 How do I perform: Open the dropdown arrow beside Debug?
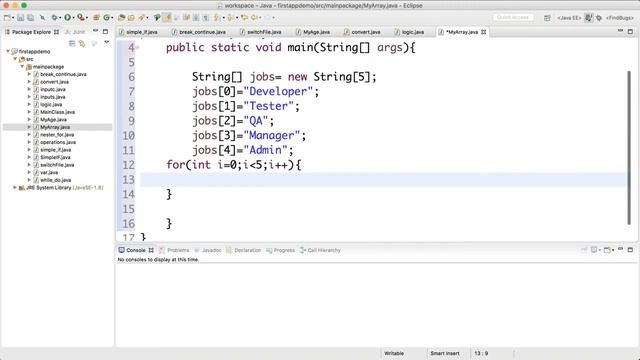click(x=60, y=18)
